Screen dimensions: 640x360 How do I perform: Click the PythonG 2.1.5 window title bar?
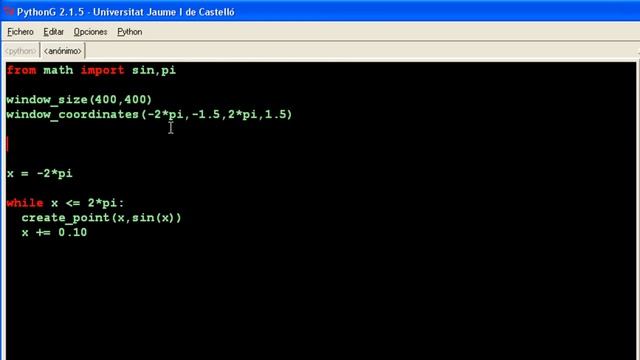[x=320, y=12]
